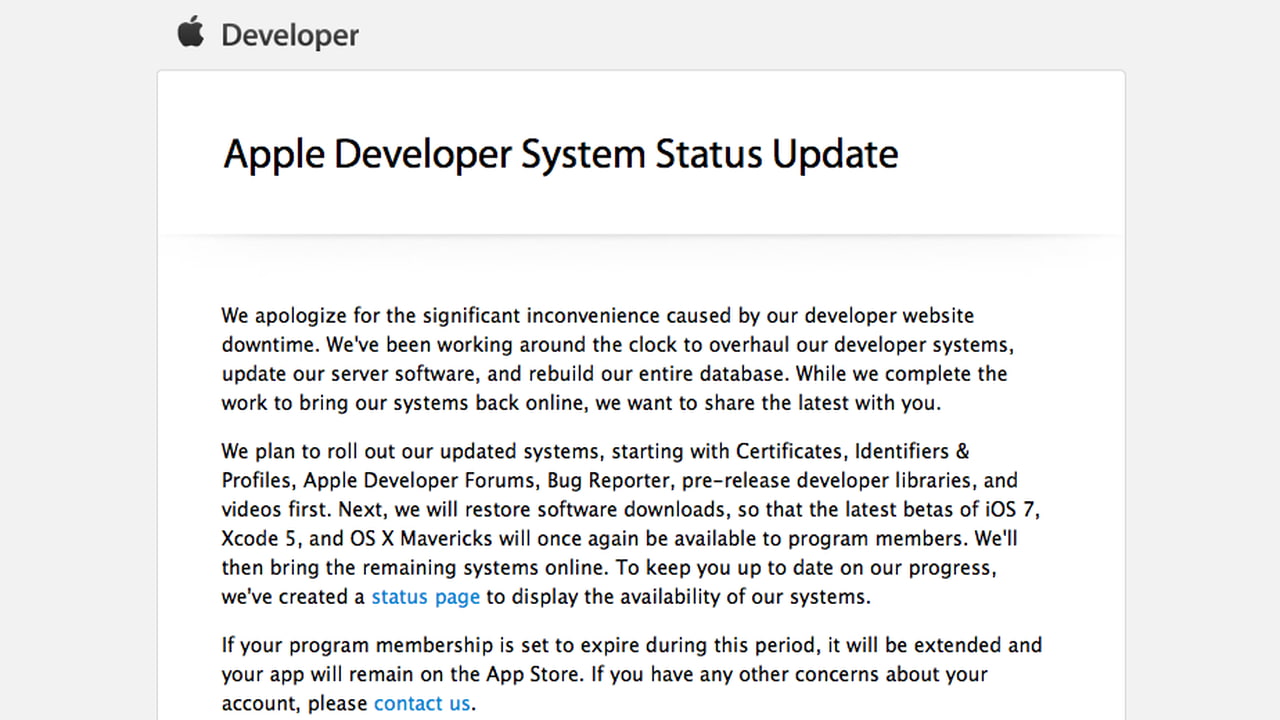
Task: Click the line starting "If your program membership"
Action: pyautogui.click(x=632, y=645)
